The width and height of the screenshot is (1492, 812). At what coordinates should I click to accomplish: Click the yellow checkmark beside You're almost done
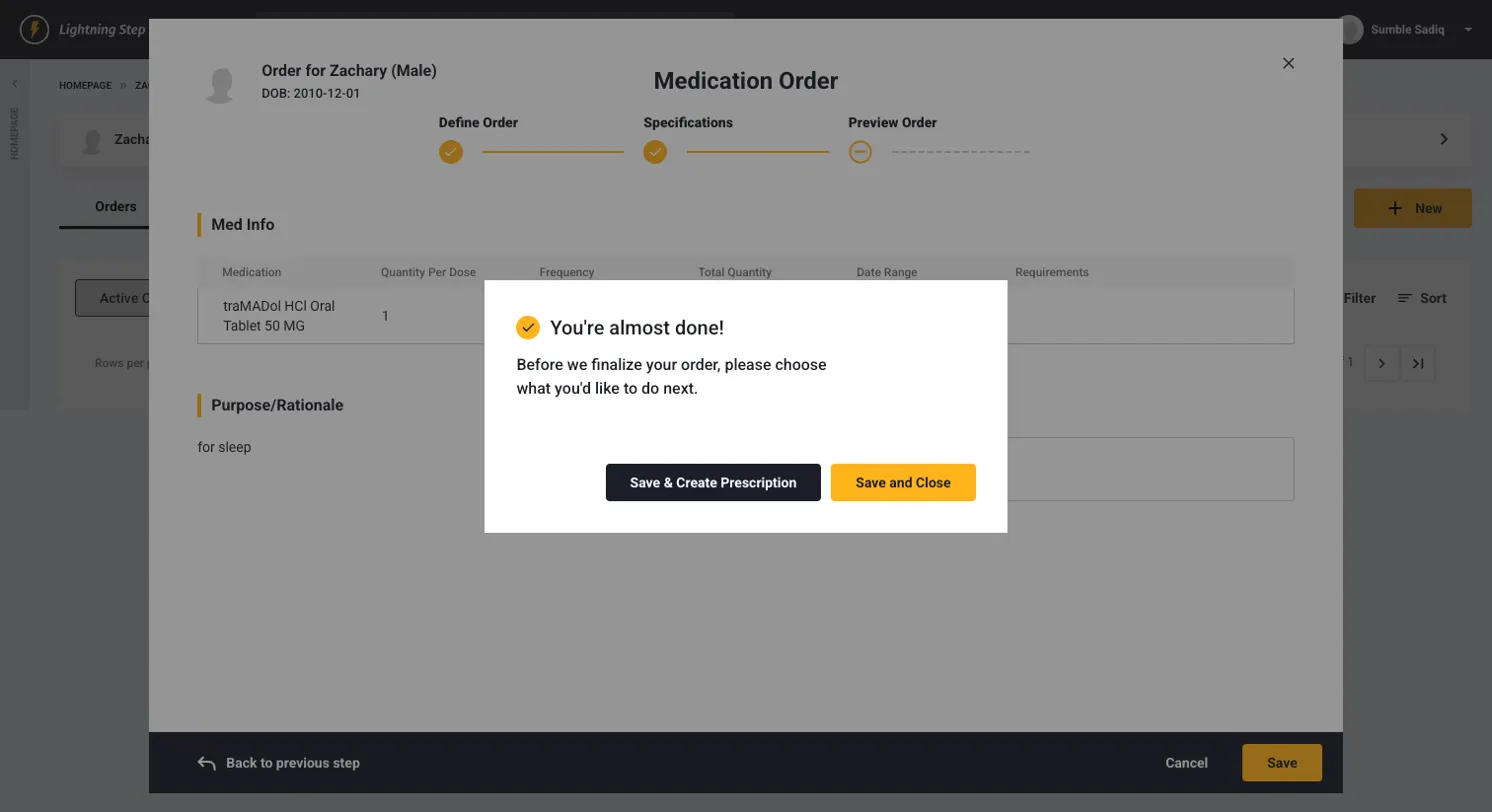[x=527, y=327]
